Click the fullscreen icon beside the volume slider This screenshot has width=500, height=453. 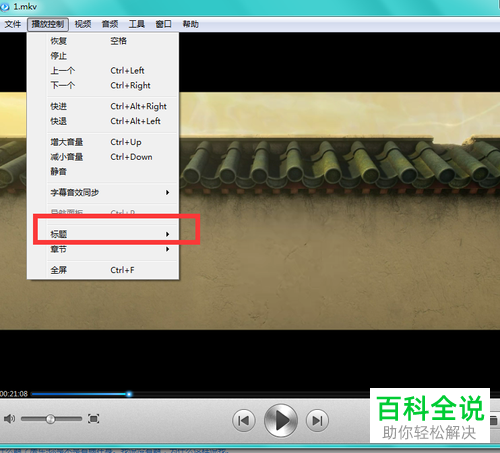pyautogui.click(x=93, y=419)
